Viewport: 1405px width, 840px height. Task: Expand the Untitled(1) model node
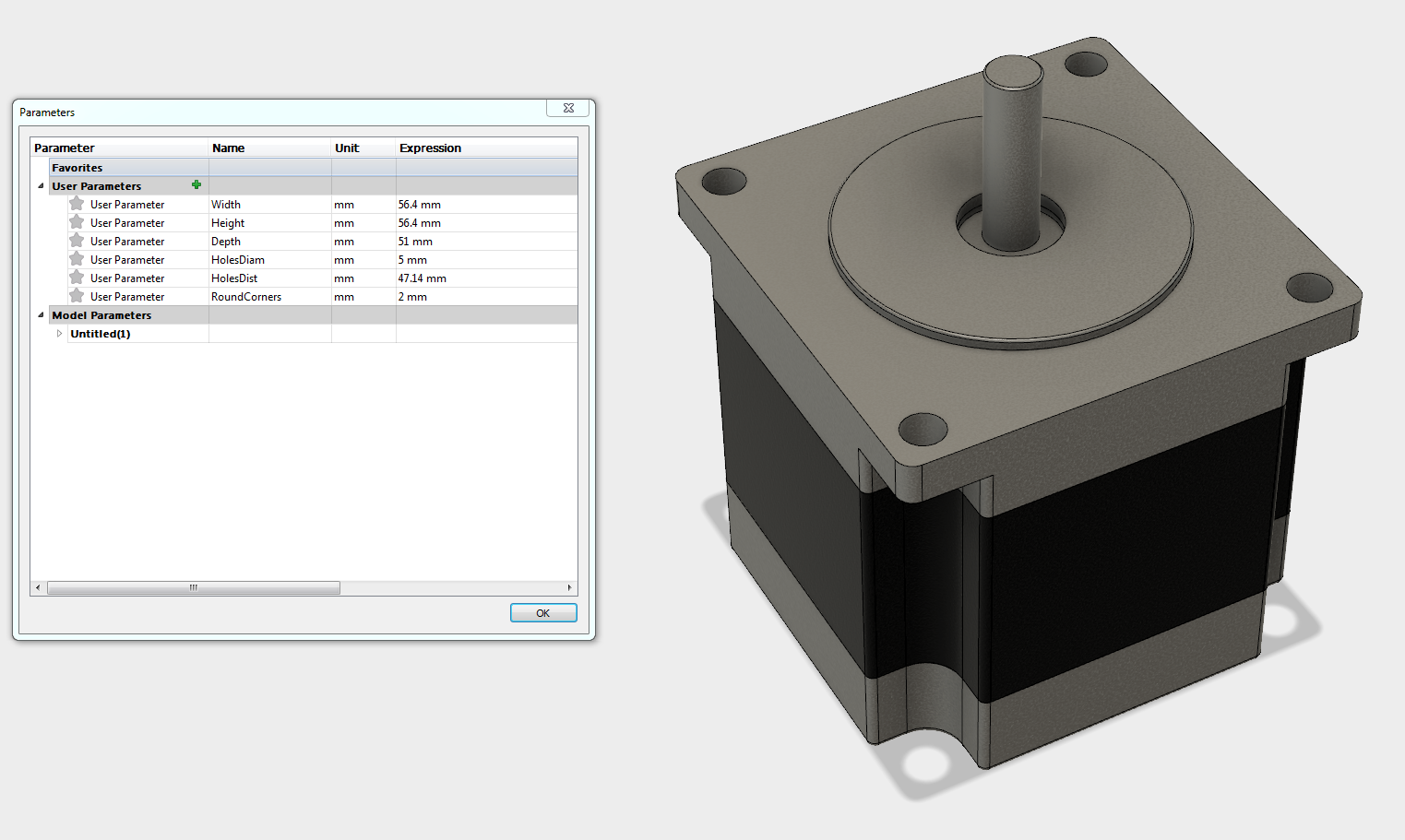[x=59, y=334]
